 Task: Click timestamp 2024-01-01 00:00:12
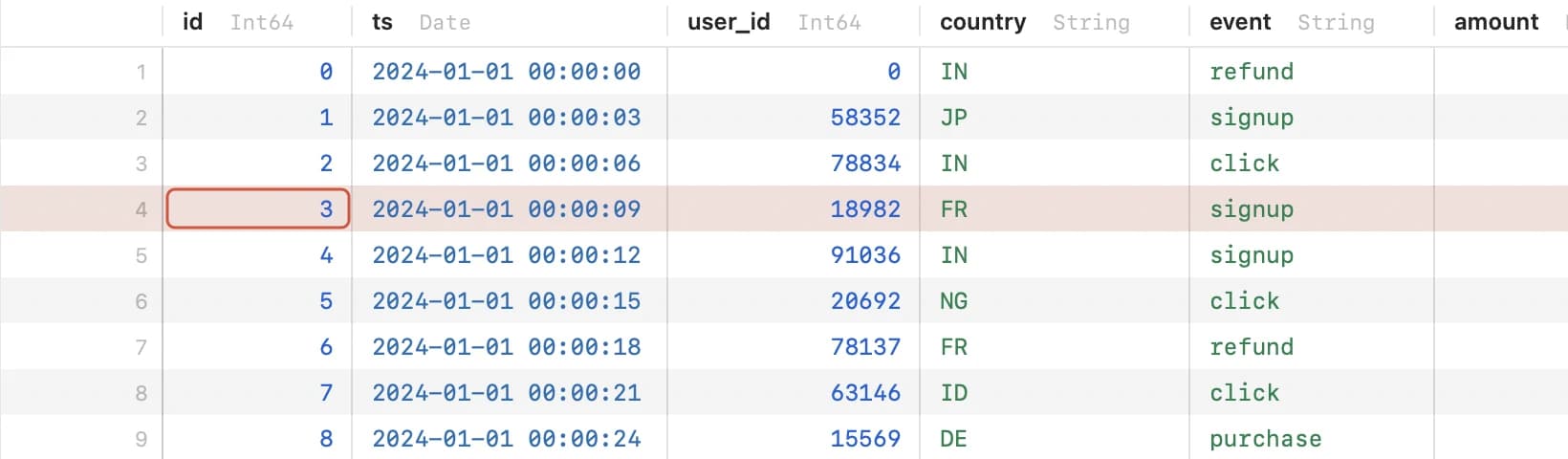pyautogui.click(x=507, y=255)
